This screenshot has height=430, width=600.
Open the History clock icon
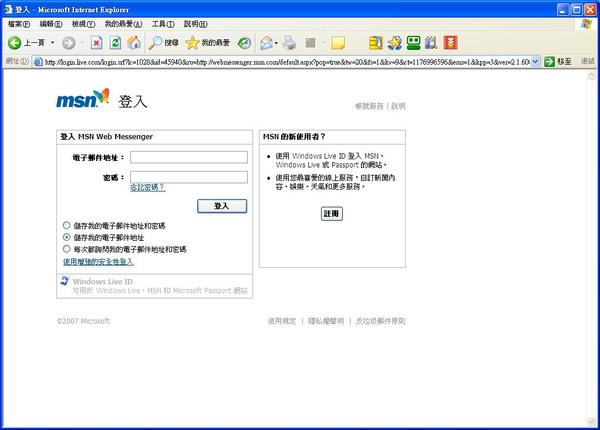click(244, 43)
